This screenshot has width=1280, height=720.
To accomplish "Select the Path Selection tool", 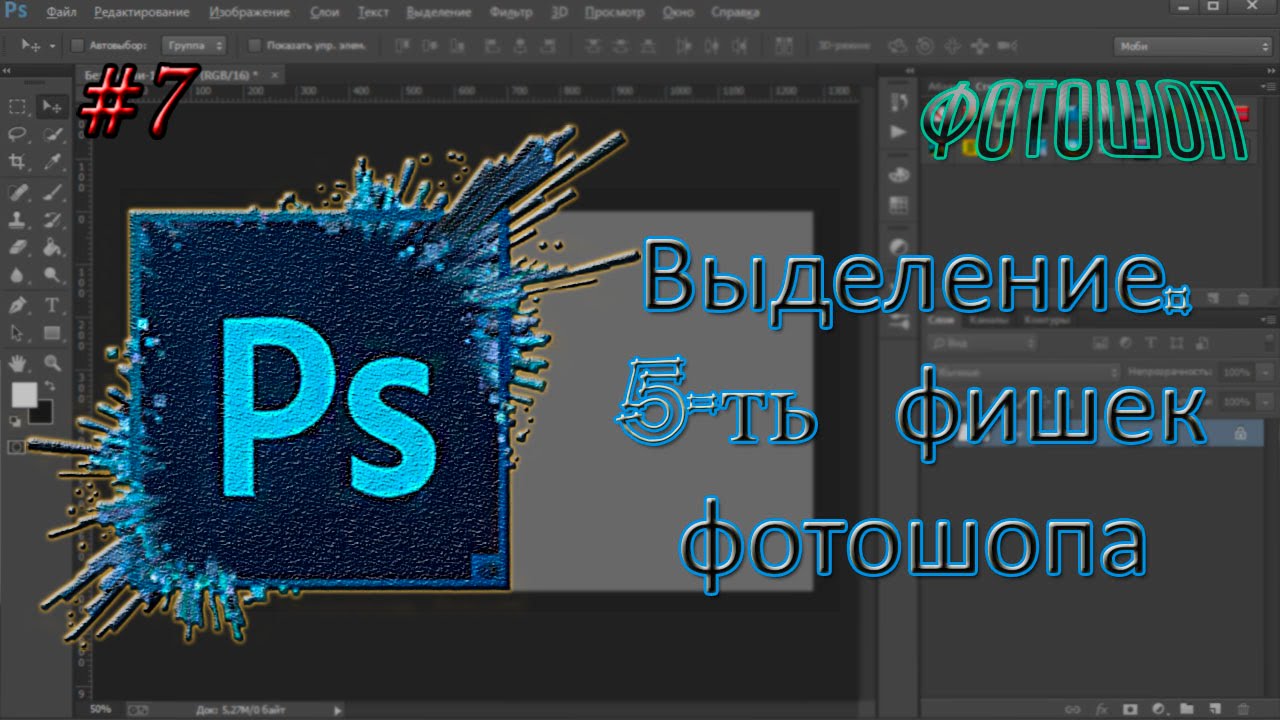I will (x=18, y=333).
